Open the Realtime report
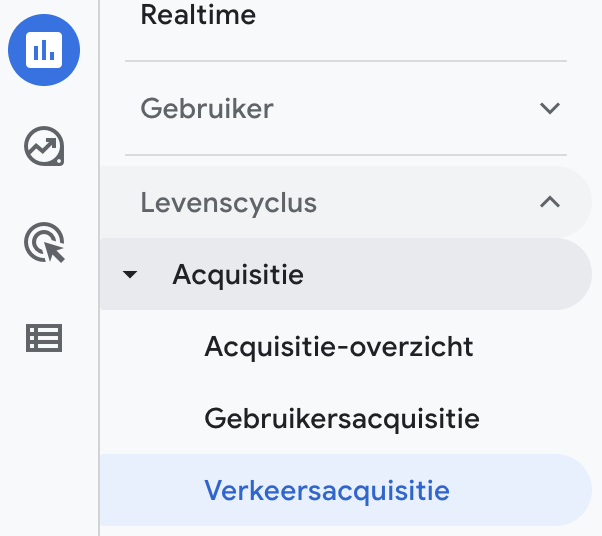Viewport: 602px width, 536px height. (x=198, y=15)
